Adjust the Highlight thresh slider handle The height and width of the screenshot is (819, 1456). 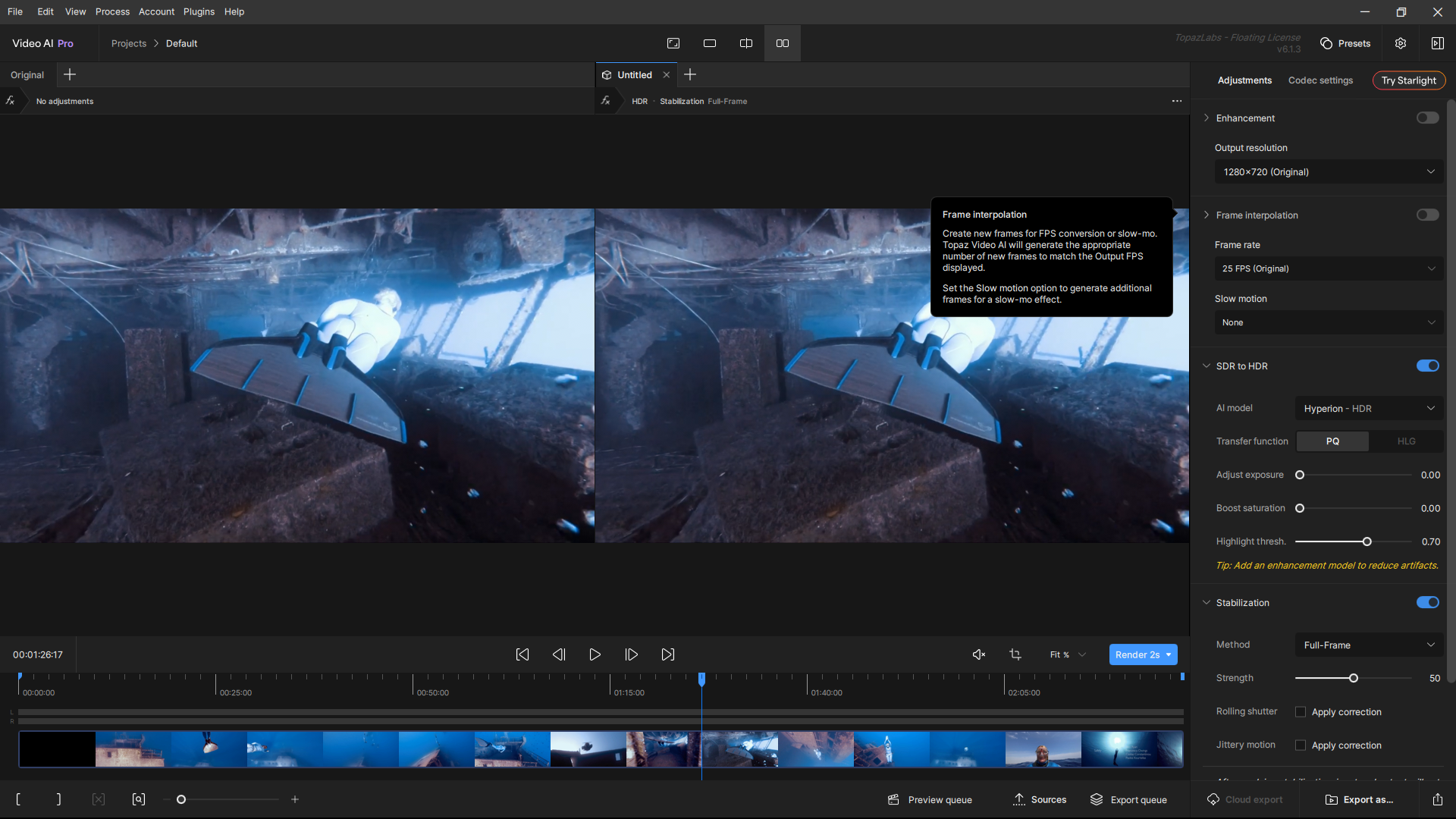click(x=1367, y=541)
